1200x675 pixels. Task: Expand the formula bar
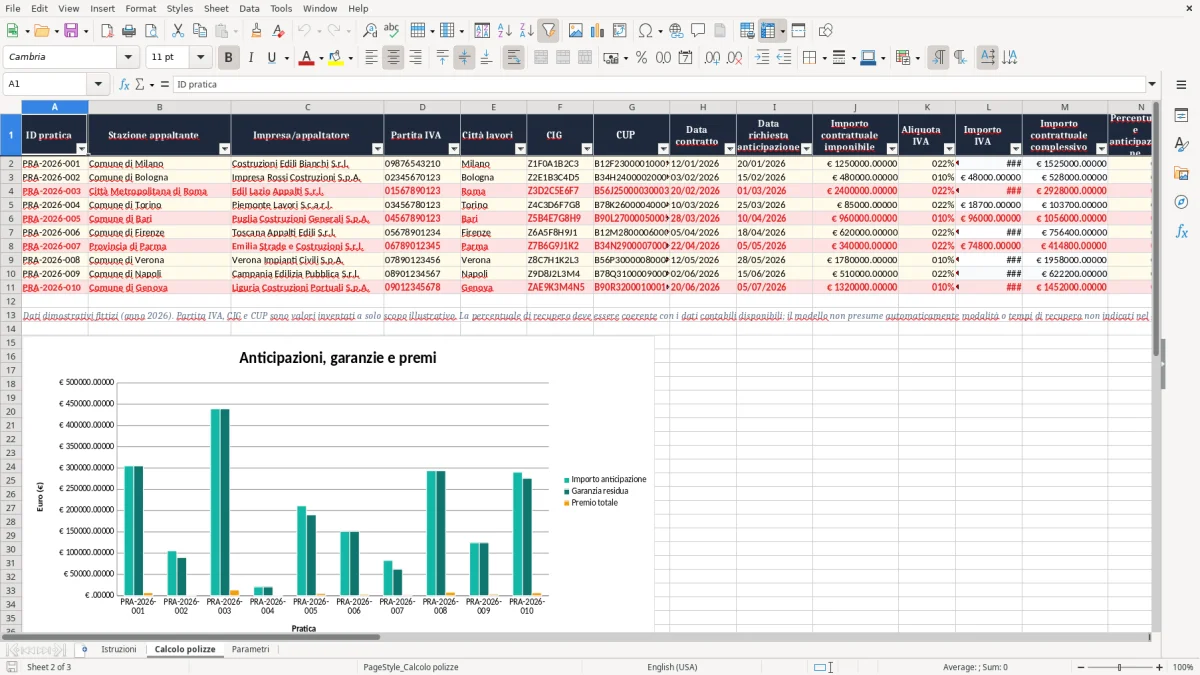click(x=1153, y=85)
